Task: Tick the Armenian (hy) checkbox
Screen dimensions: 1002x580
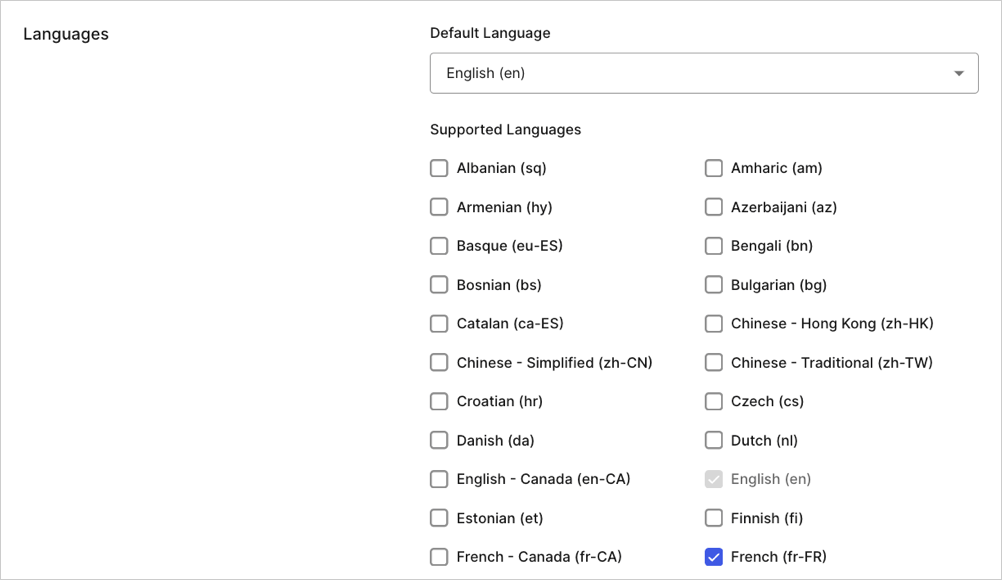Action: pos(439,207)
